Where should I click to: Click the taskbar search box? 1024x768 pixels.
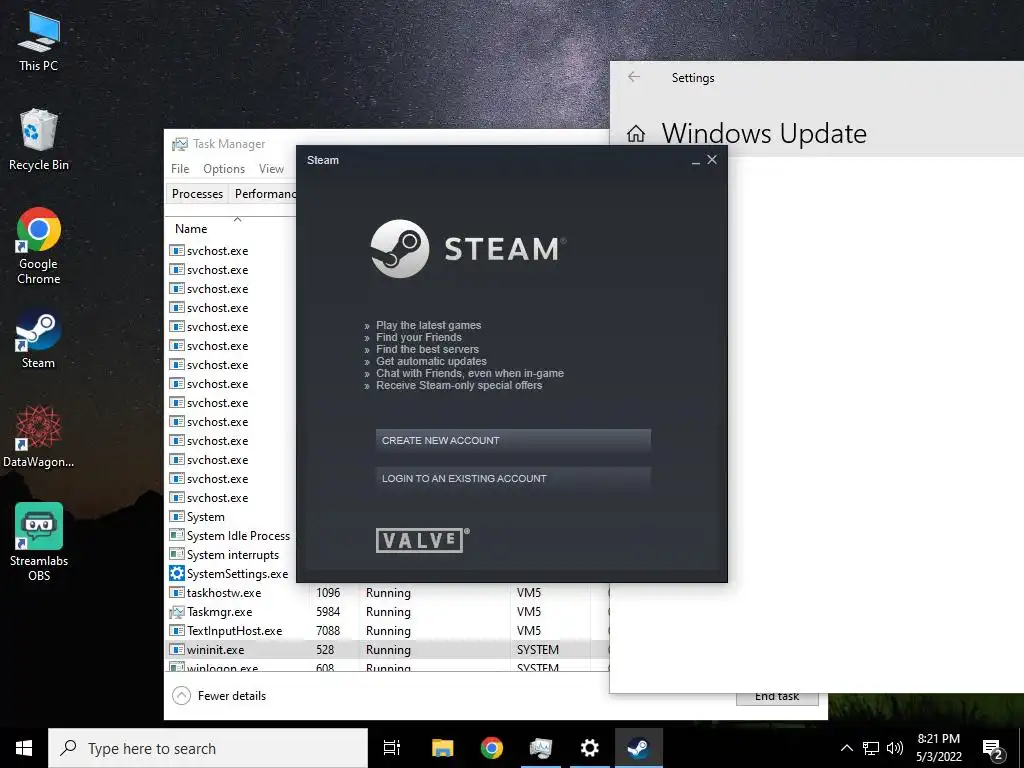(x=208, y=748)
